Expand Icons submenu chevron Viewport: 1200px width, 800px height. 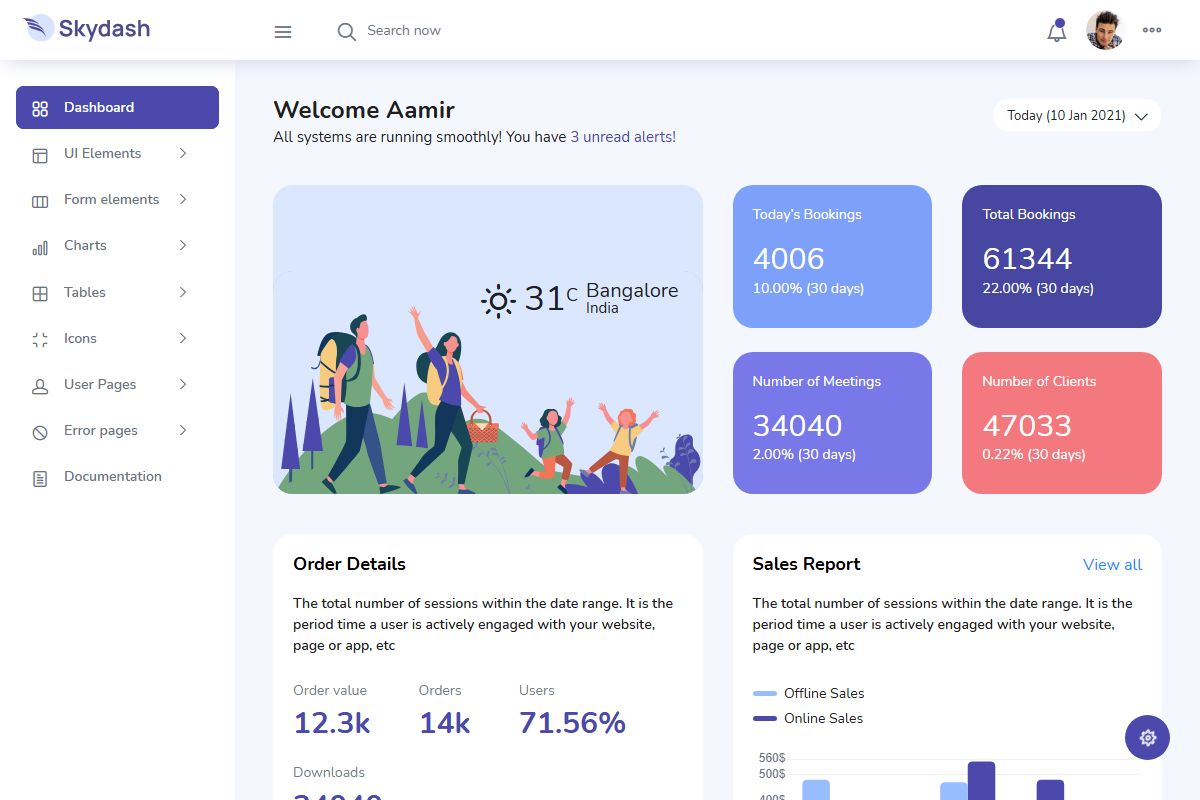(183, 338)
